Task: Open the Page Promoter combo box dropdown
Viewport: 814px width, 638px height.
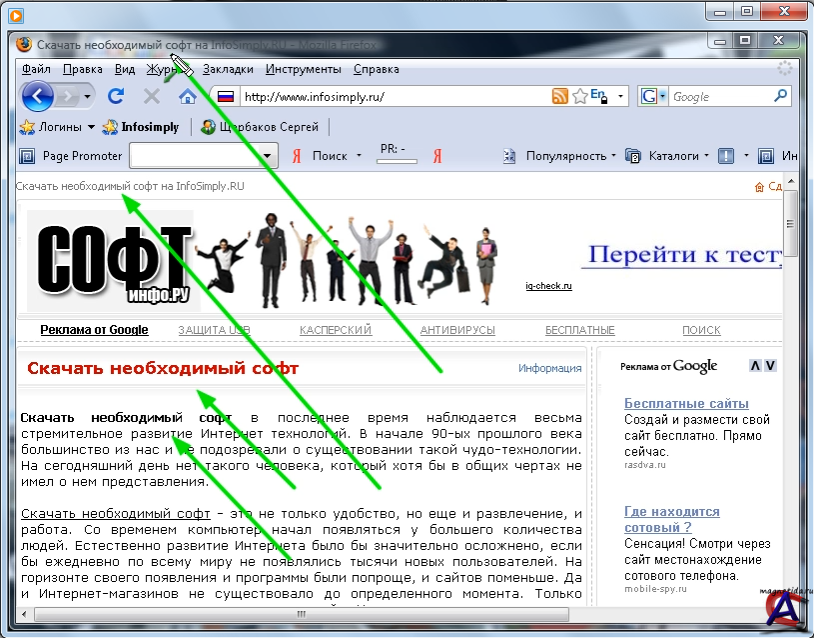Action: point(268,156)
